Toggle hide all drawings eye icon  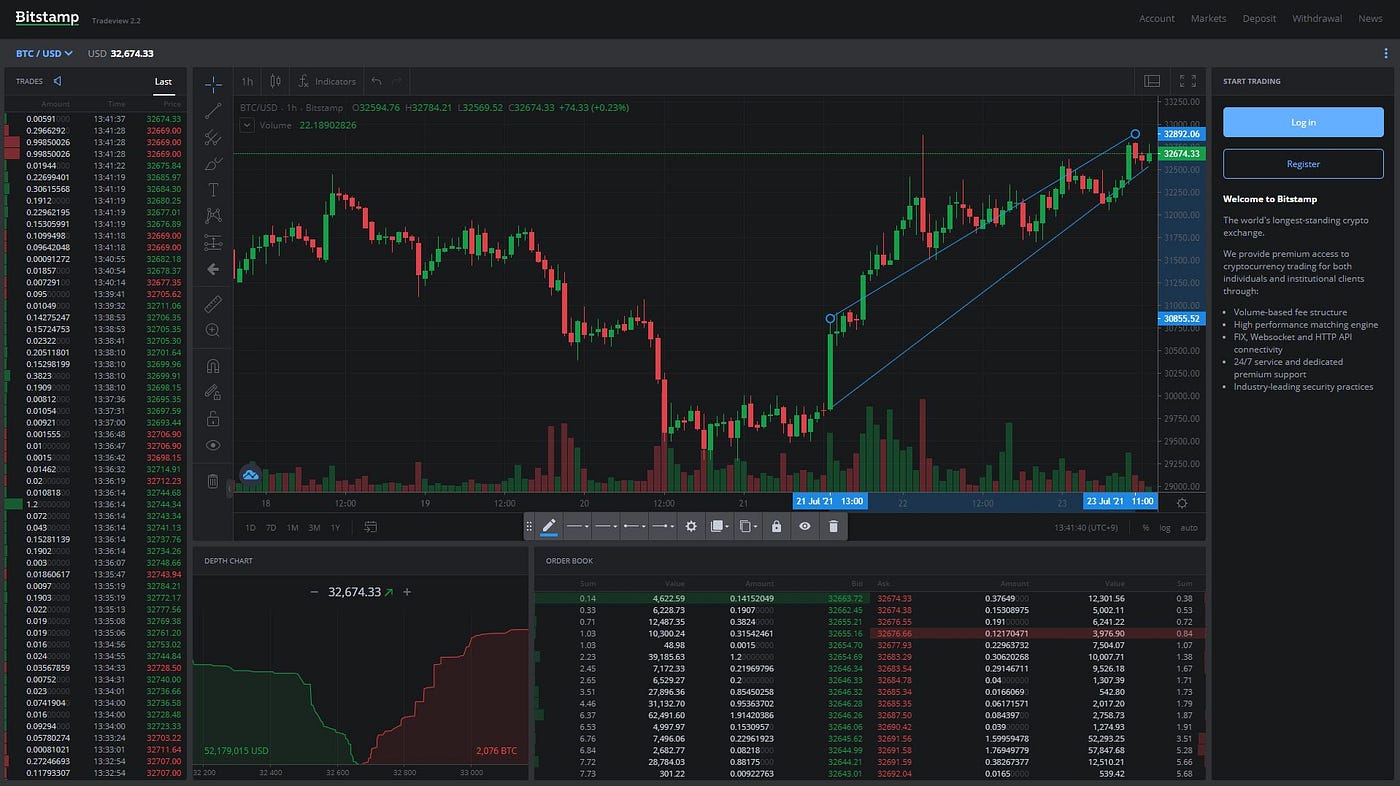(x=212, y=445)
